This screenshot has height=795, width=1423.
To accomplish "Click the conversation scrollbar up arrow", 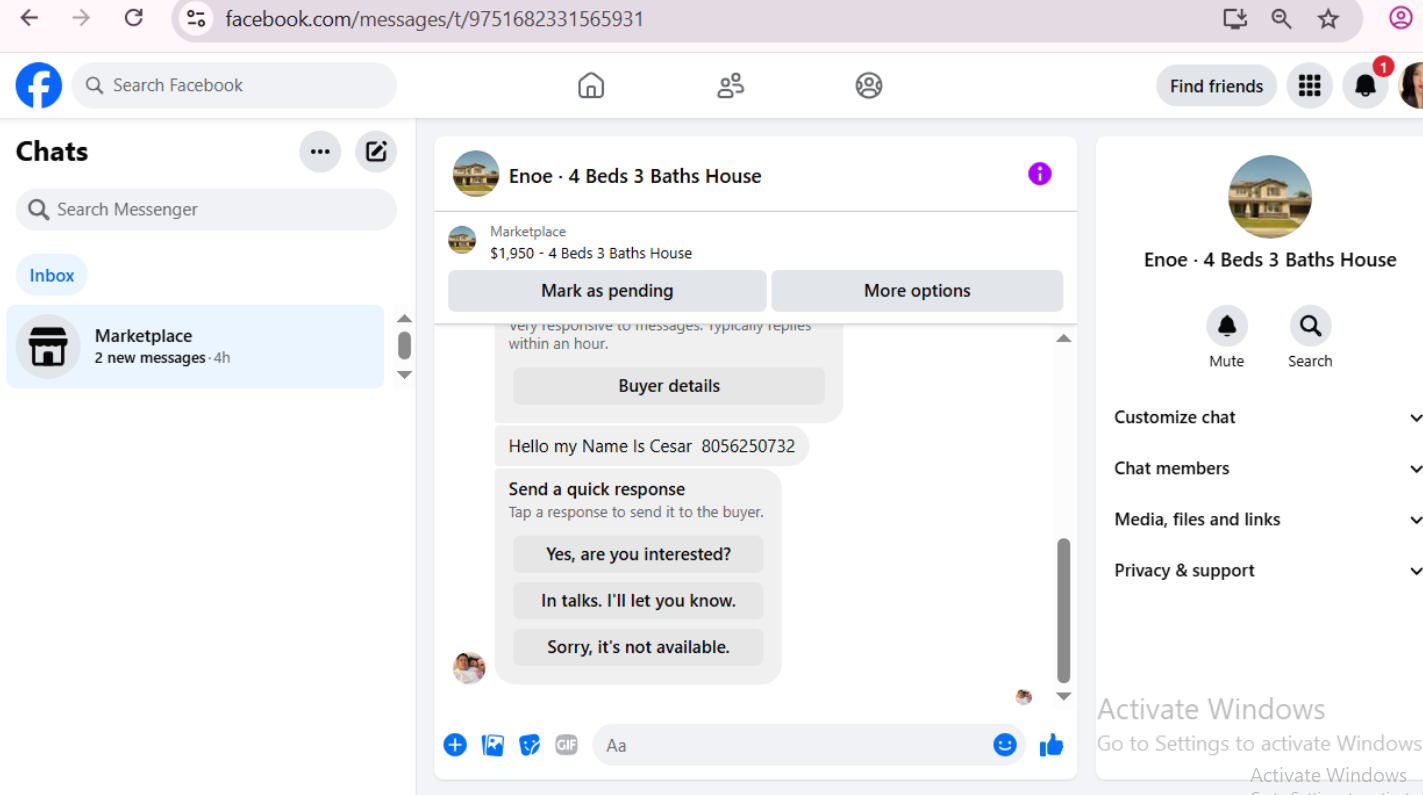I will tap(1064, 339).
